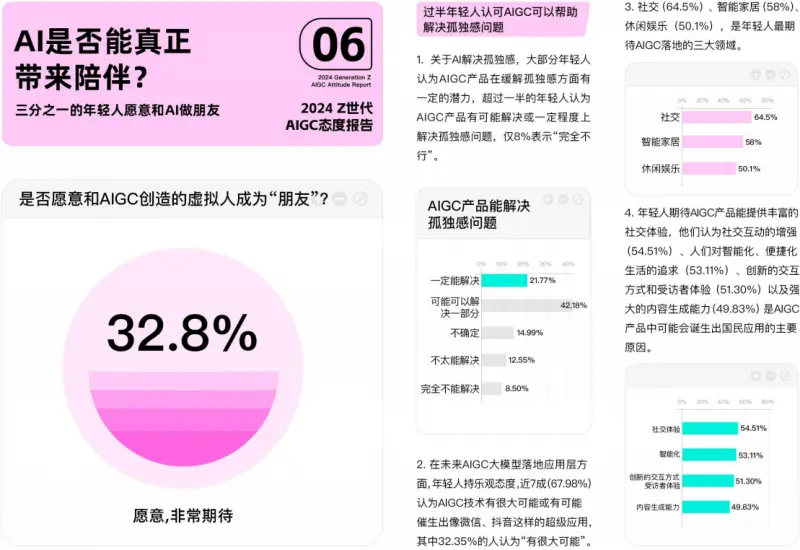
Task: Click the AIGC产品能解决孤独感问题 panel title
Action: pos(479,214)
